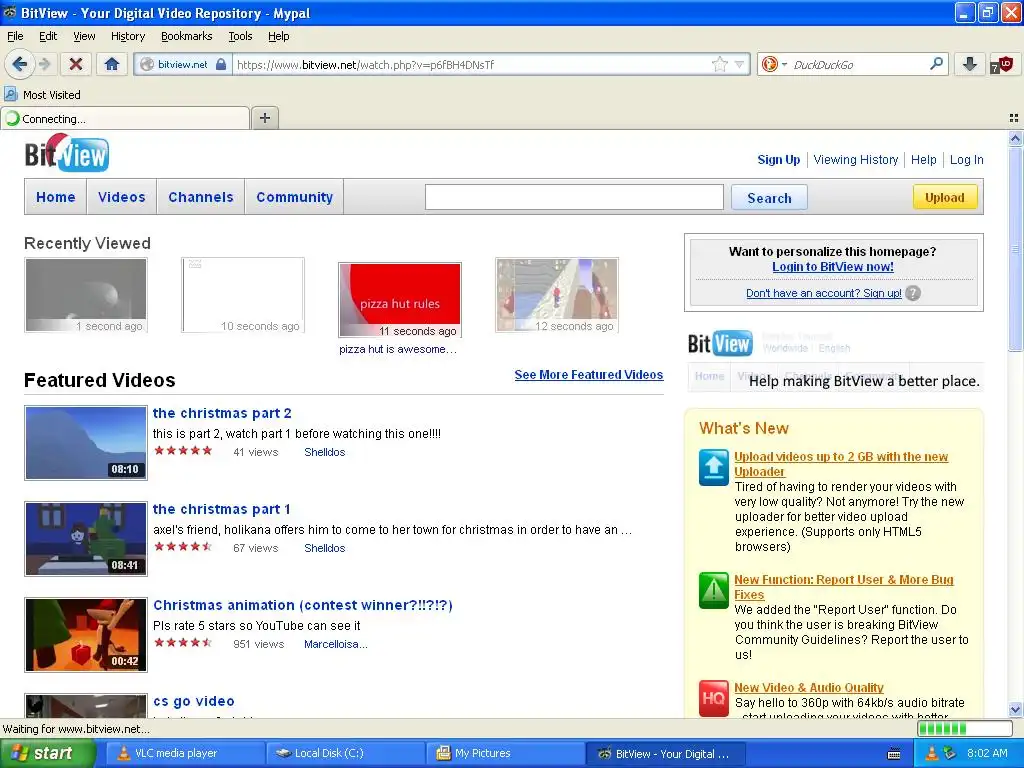Open Viewing History link
This screenshot has width=1024, height=768.
[856, 159]
